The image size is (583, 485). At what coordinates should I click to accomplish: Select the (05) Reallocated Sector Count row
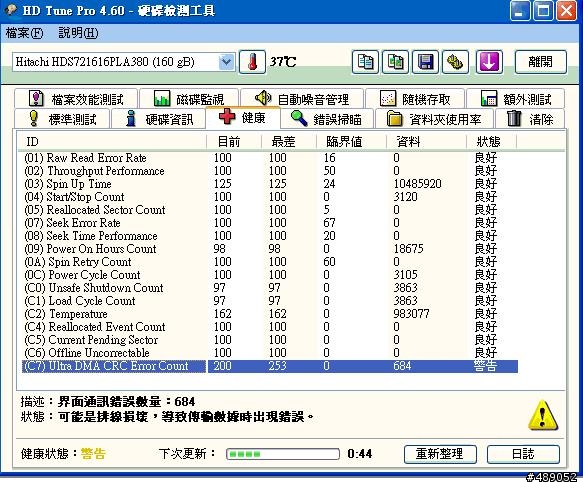coord(270,210)
